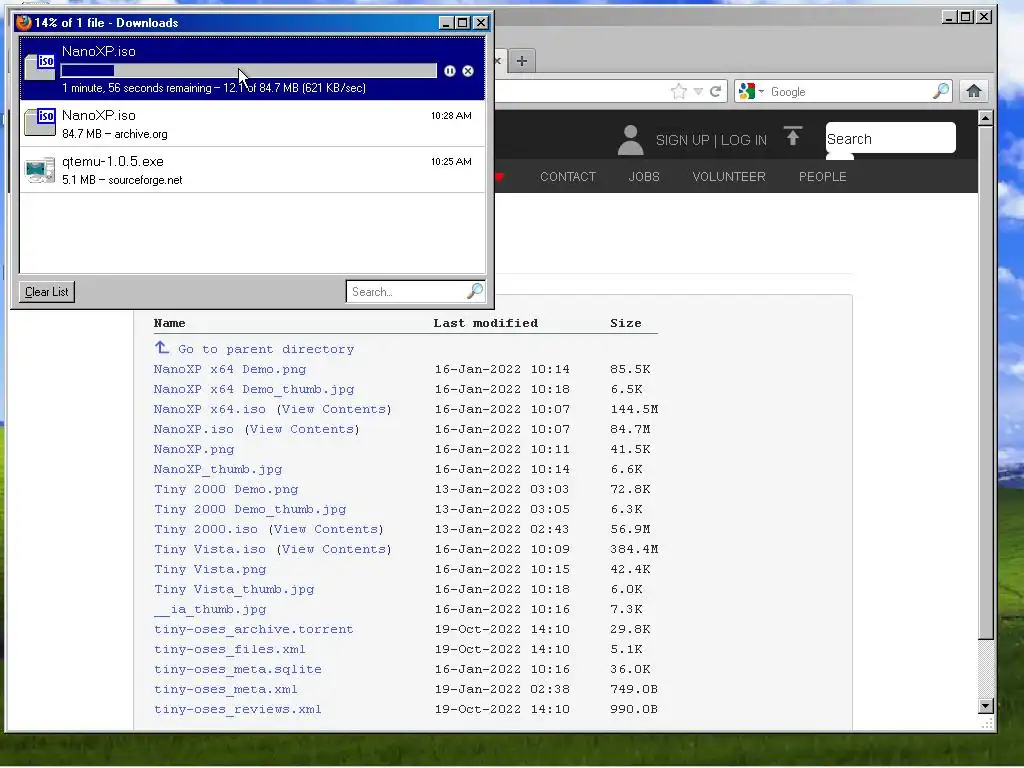This screenshot has width=1024, height=768.
Task: Open the PEOPLE menu item
Action: (x=822, y=176)
